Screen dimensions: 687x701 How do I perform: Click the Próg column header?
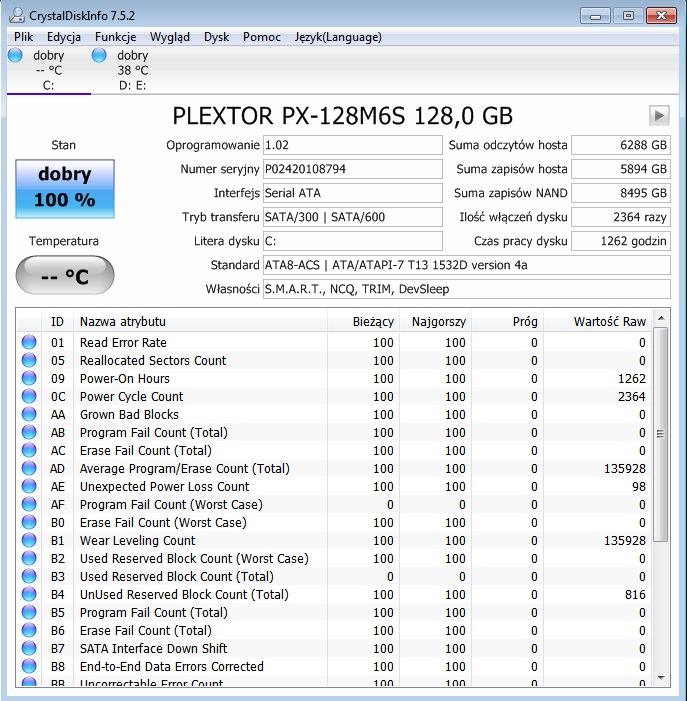point(507,321)
